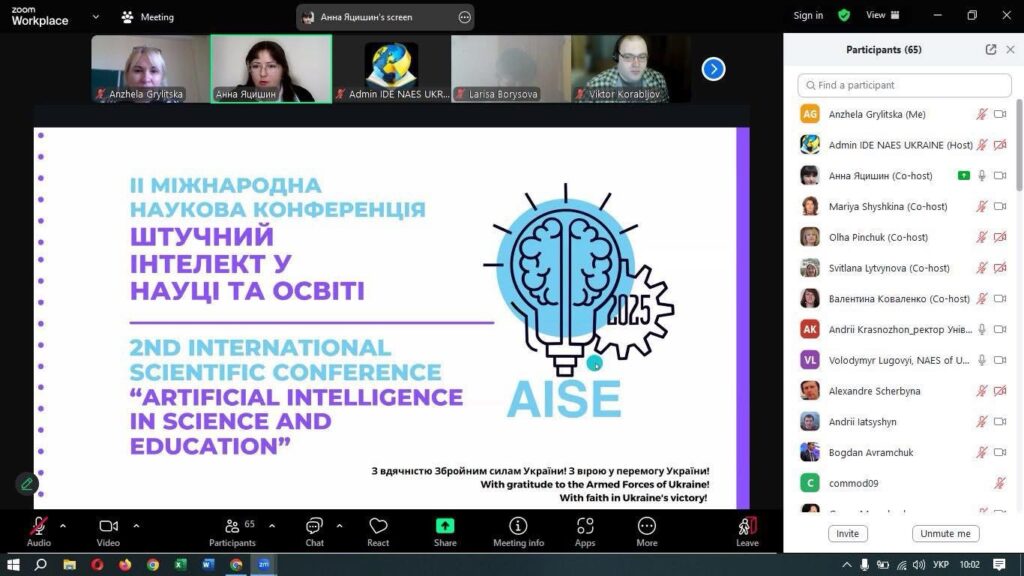Pop out the Participants panel
Image resolution: width=1024 pixels, height=576 pixels.
(991, 49)
